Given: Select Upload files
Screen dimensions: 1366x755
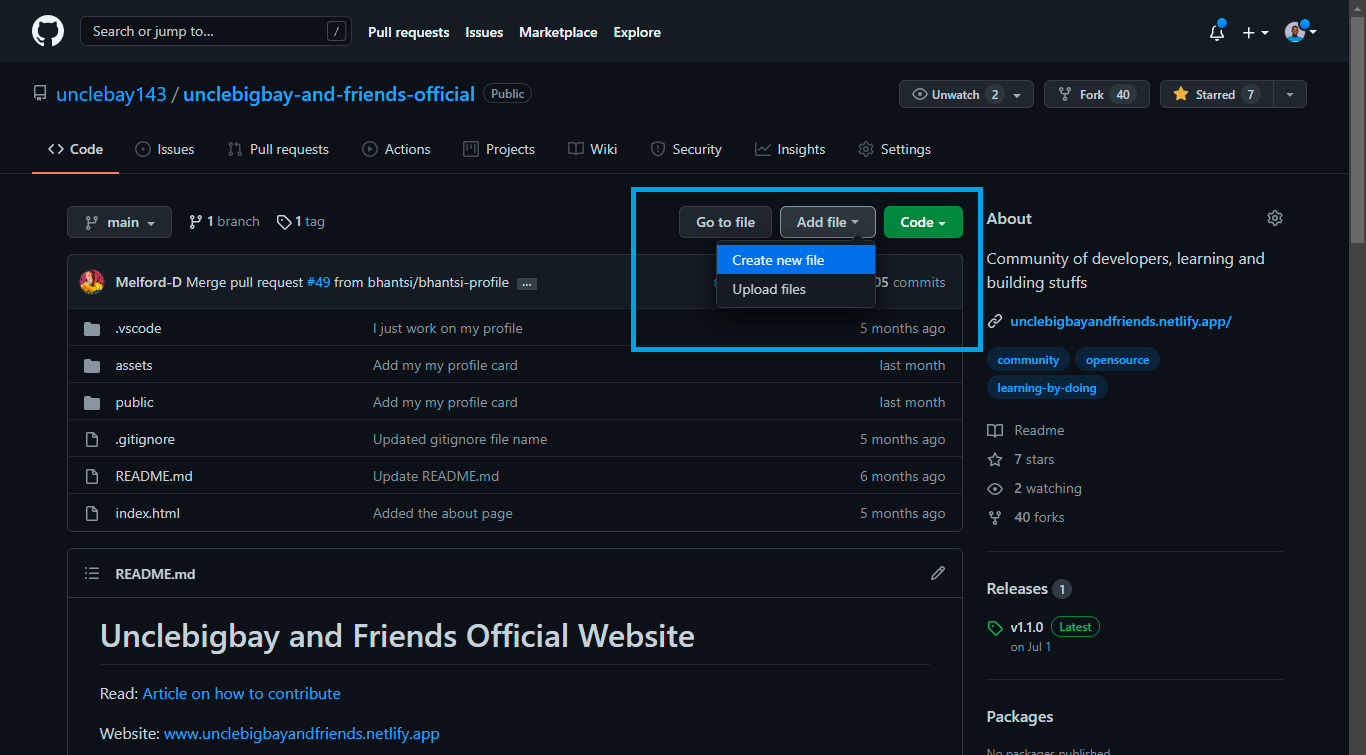Looking at the screenshot, I should [796, 289].
